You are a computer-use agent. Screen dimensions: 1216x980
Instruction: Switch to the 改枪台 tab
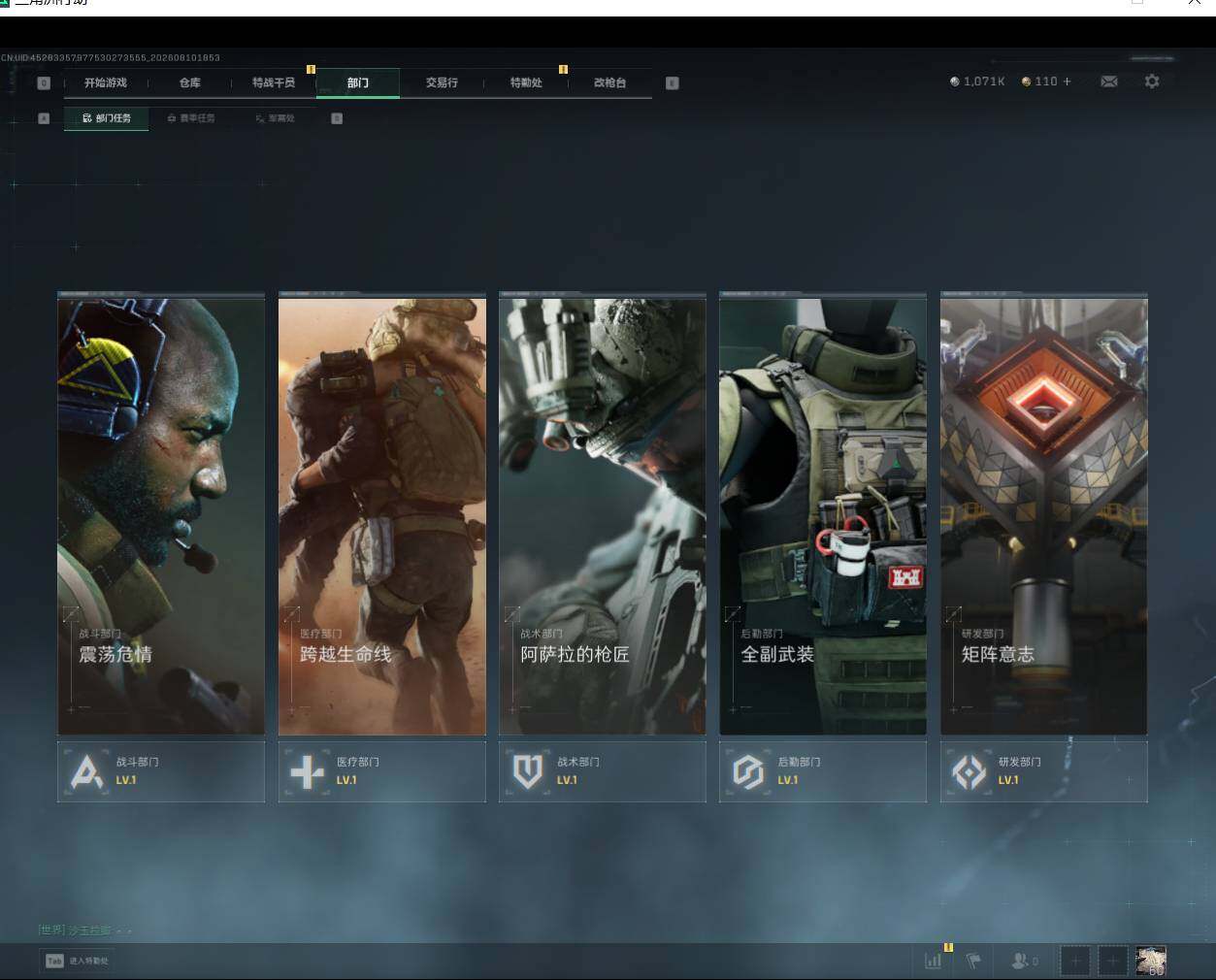[x=609, y=82]
